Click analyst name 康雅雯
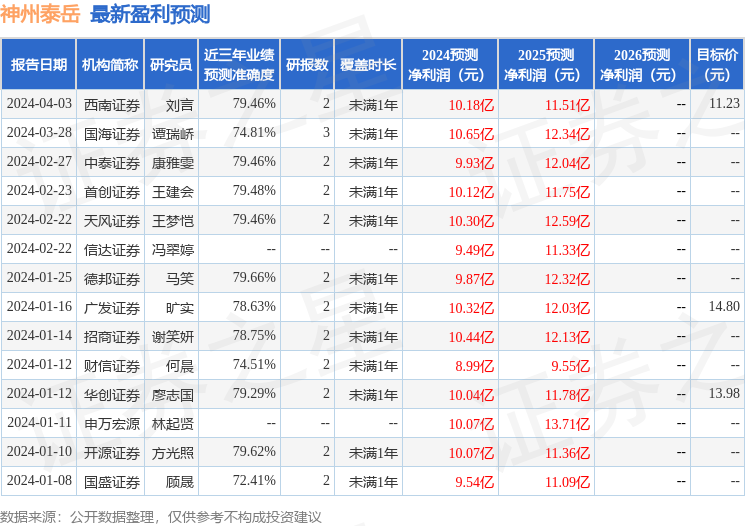Viewport: 745px width, 526px height. 173,163
